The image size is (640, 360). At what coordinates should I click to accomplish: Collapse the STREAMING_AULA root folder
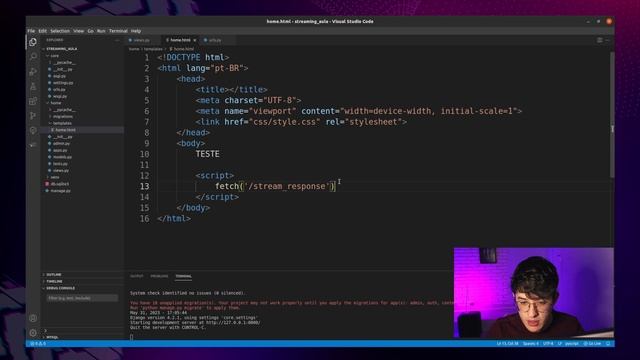[62, 49]
